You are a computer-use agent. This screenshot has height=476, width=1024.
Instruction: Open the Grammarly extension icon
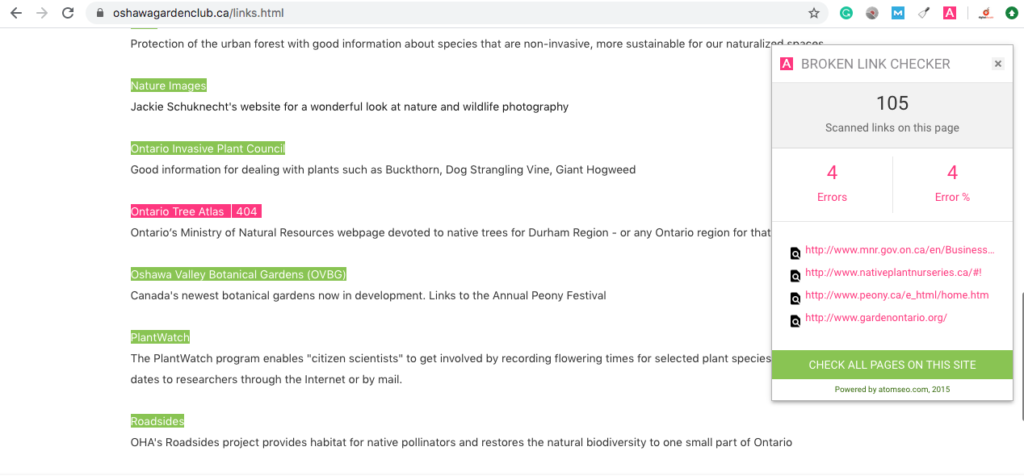point(846,13)
